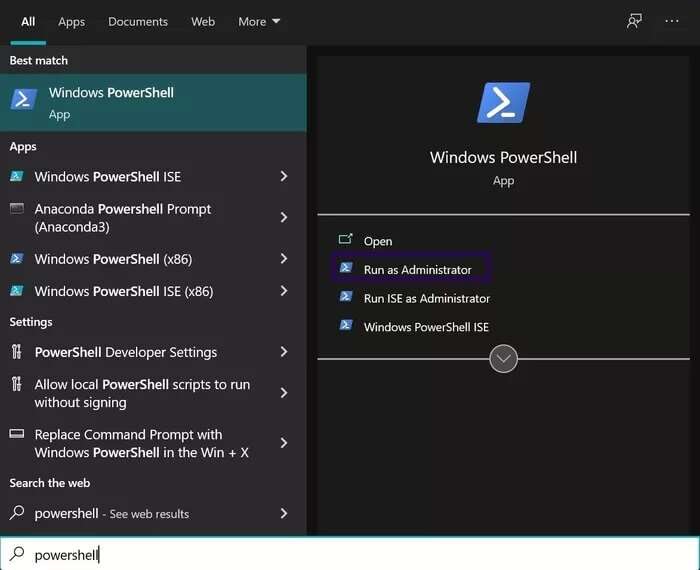Open Replace Command Prompt with PowerShell setting
The height and width of the screenshot is (570, 700).
153,443
